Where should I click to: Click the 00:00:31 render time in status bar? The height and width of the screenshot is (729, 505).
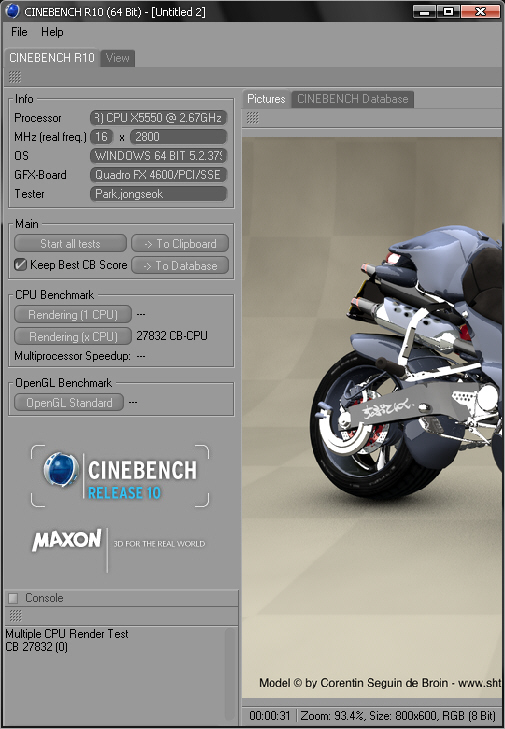point(270,716)
